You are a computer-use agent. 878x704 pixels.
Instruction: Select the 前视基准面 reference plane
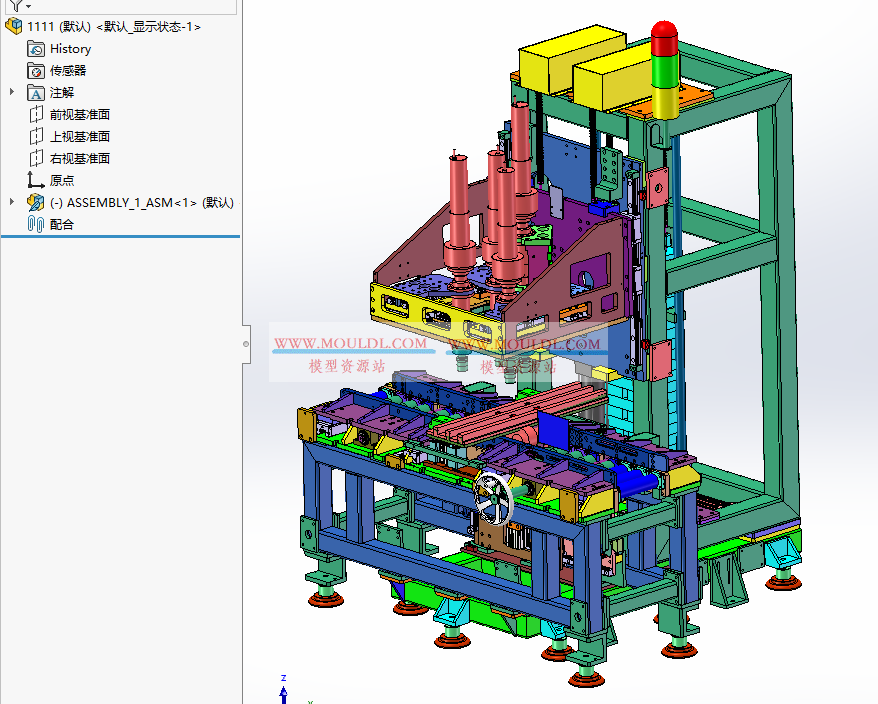click(79, 113)
